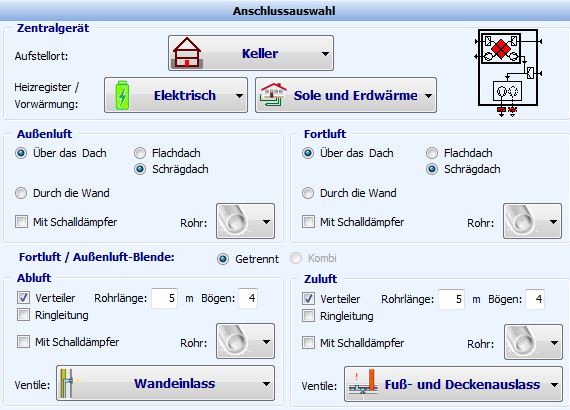Enable Mit Schalldämpfer under Außenluft

21,221
